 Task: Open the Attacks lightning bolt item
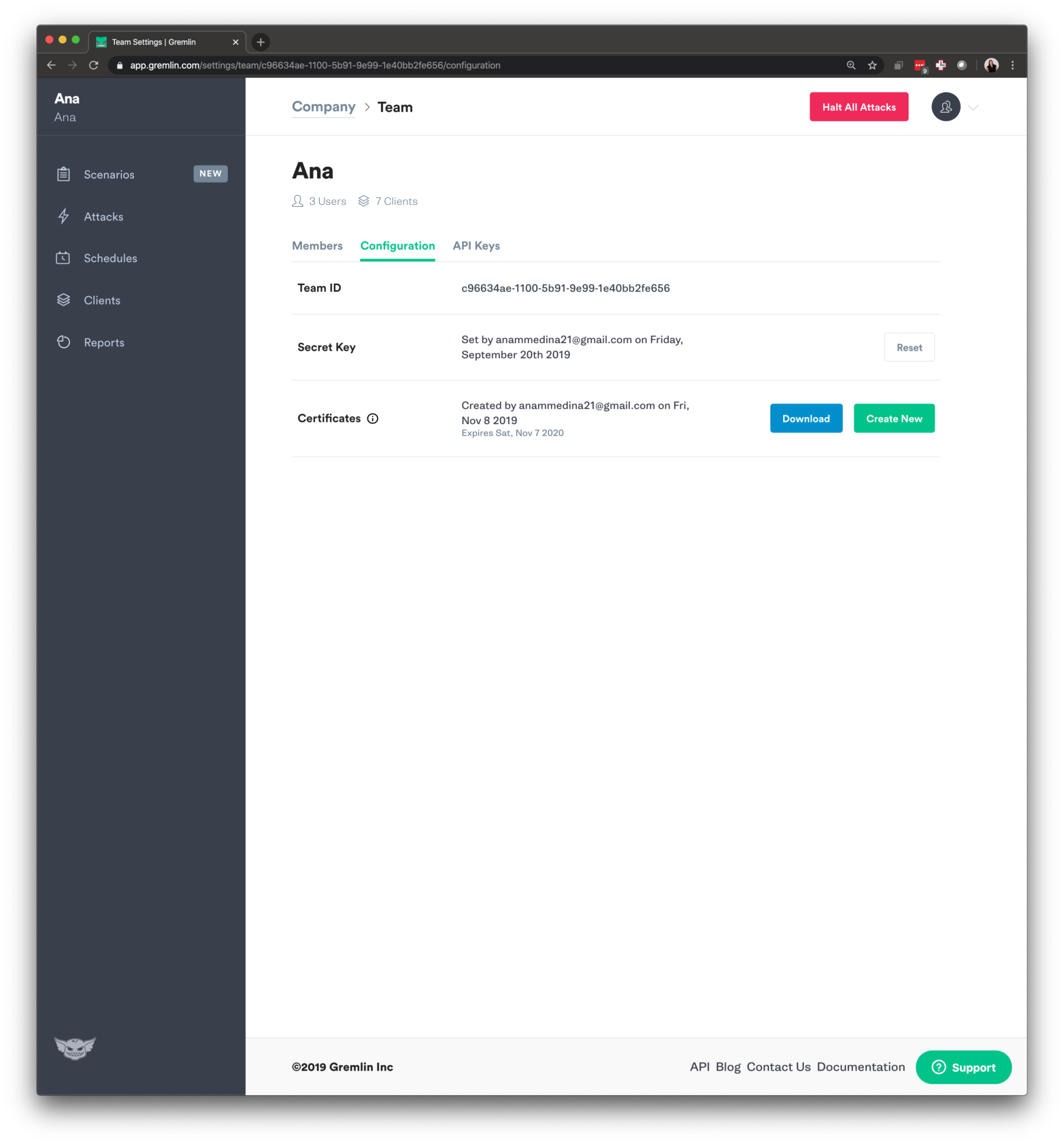tap(63, 217)
